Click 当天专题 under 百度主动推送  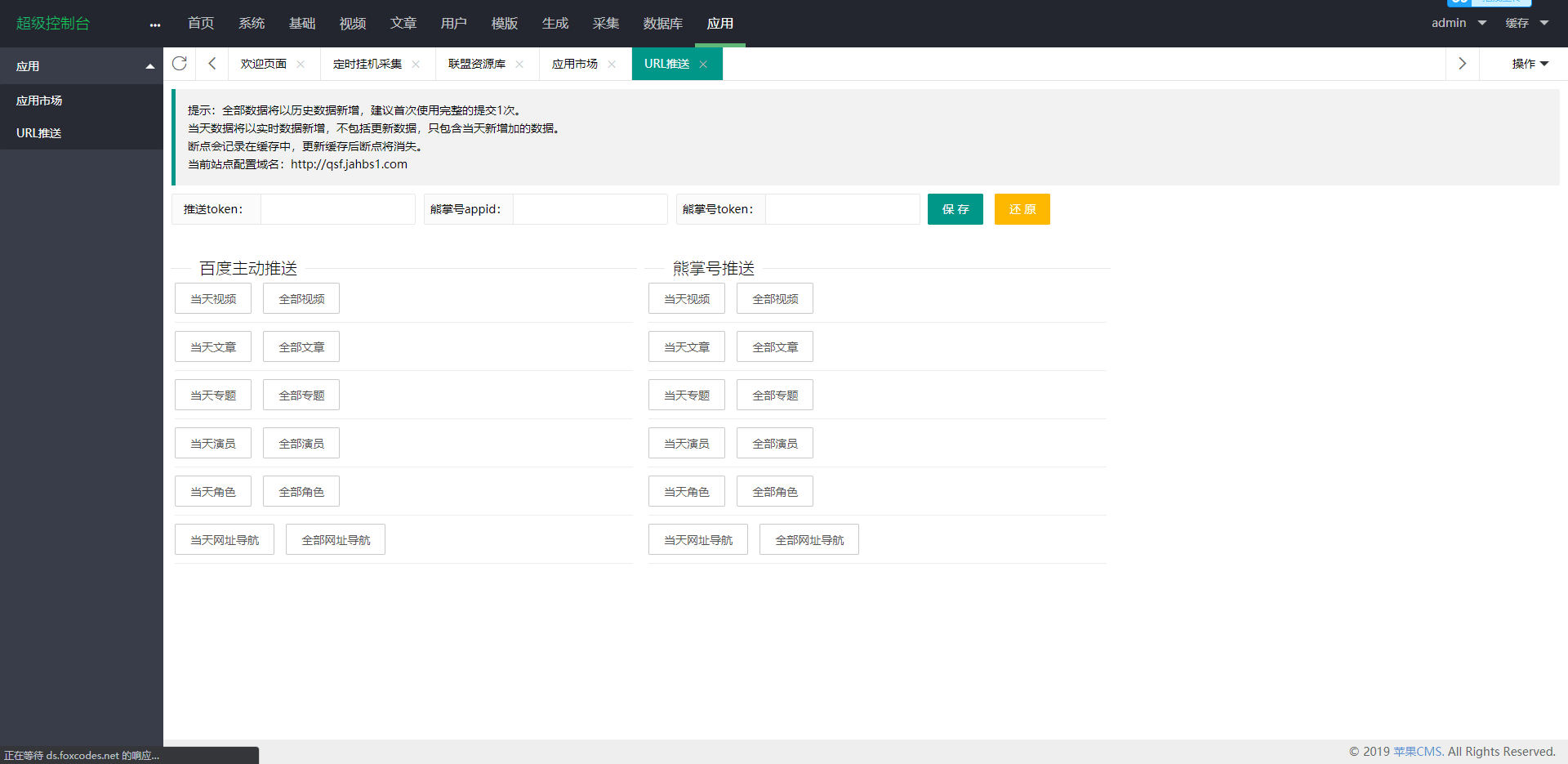pos(213,395)
